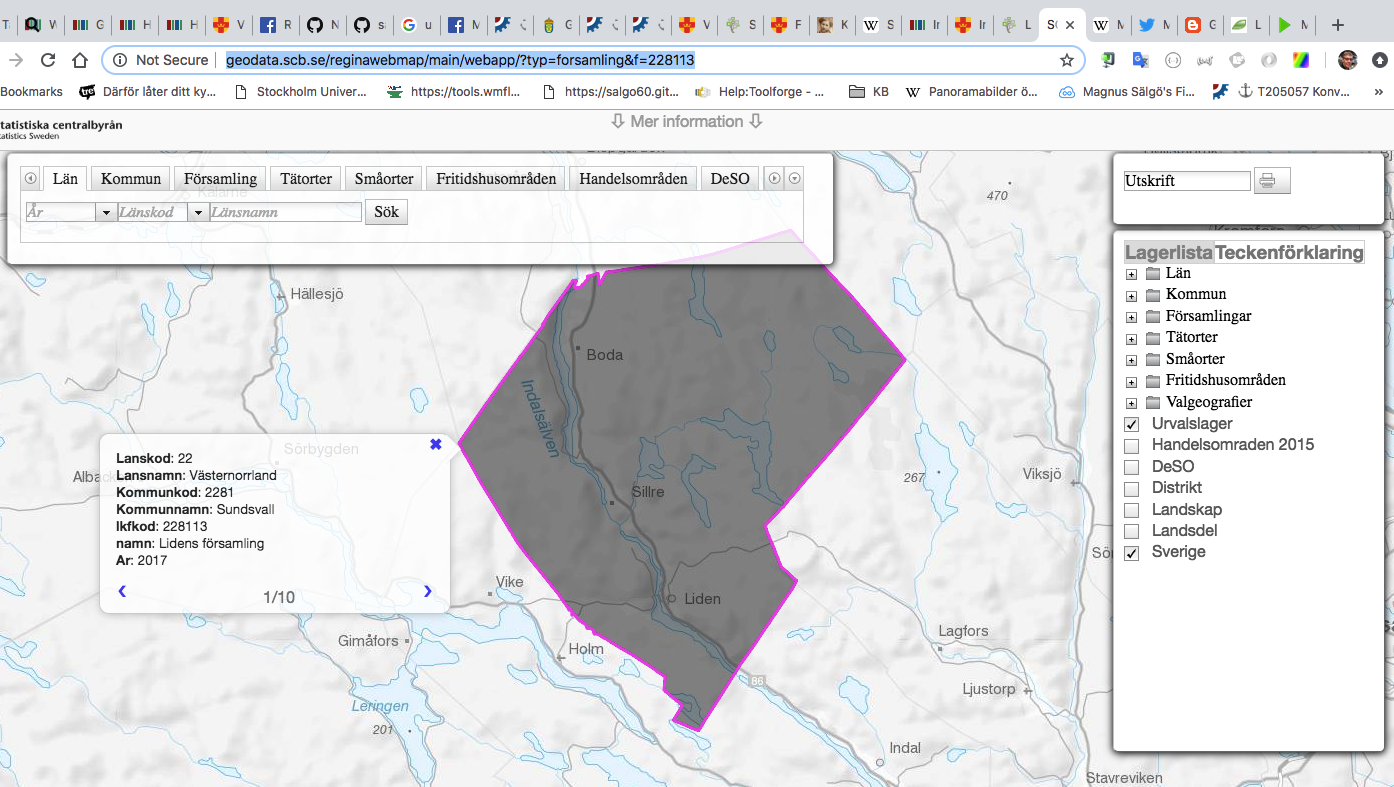Open Panoramabilder bookmark
This screenshot has width=1394, height=787.
click(x=971, y=91)
